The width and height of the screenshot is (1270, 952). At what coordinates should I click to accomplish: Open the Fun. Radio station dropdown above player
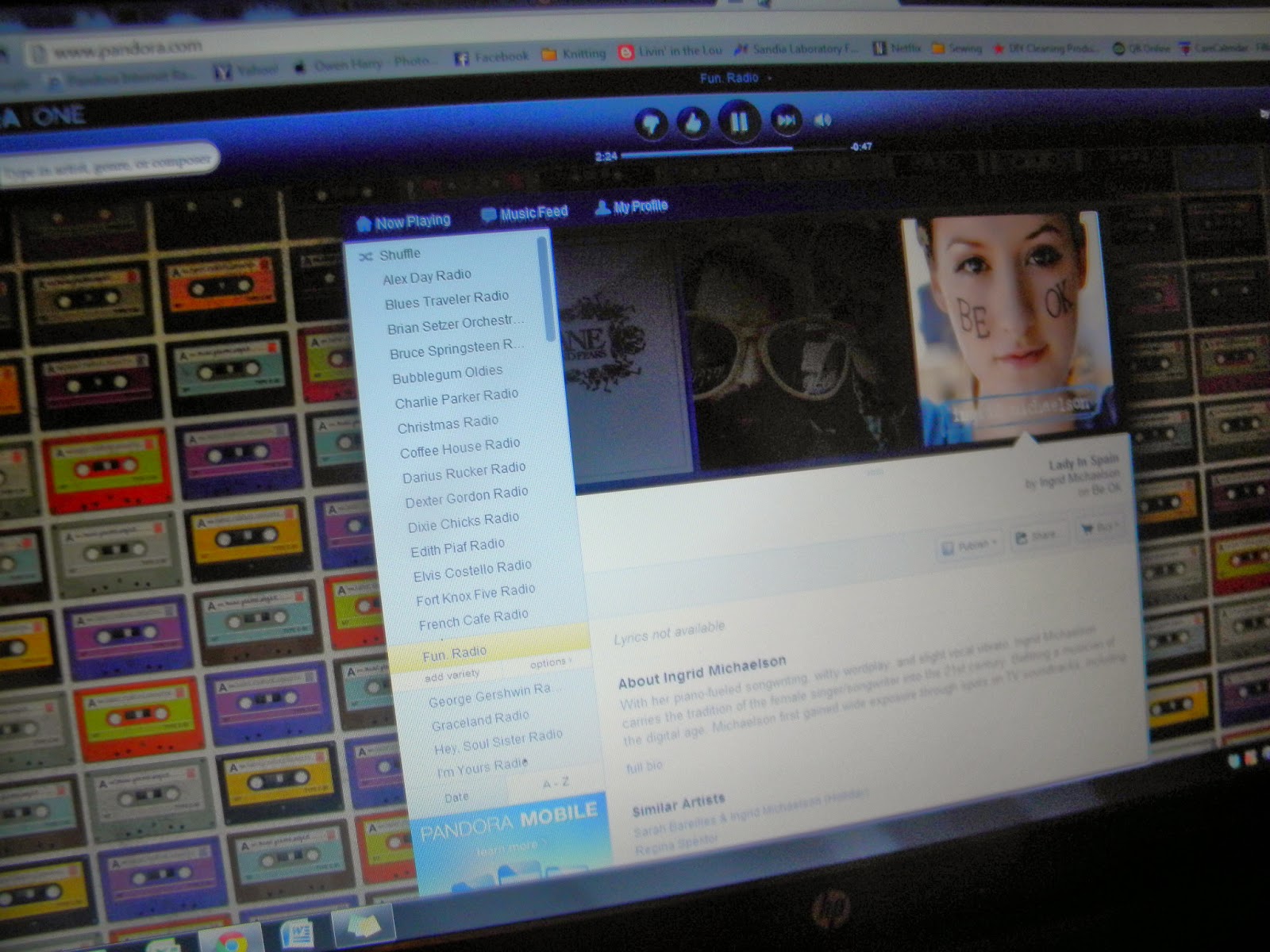[x=735, y=78]
